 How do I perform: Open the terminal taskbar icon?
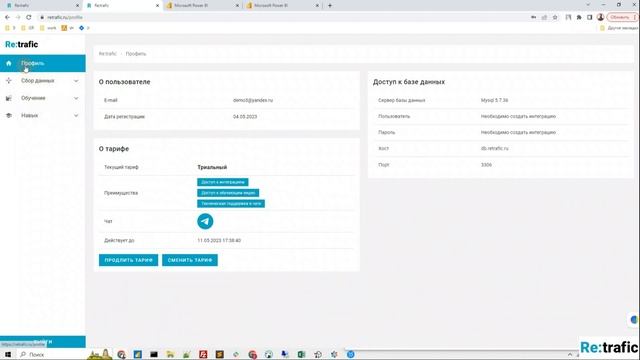pyautogui.click(x=154, y=354)
